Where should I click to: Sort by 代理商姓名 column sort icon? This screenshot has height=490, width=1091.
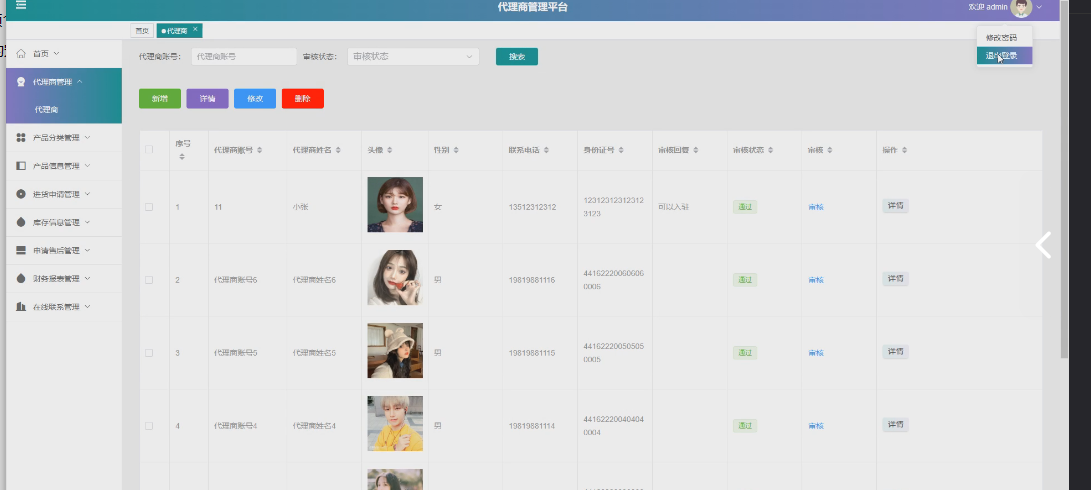[x=338, y=150]
